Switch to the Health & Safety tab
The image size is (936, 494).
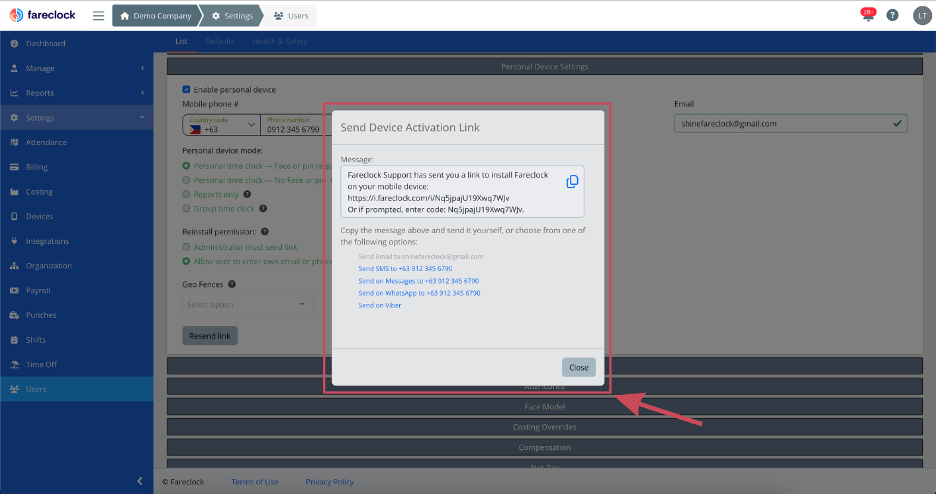[279, 41]
